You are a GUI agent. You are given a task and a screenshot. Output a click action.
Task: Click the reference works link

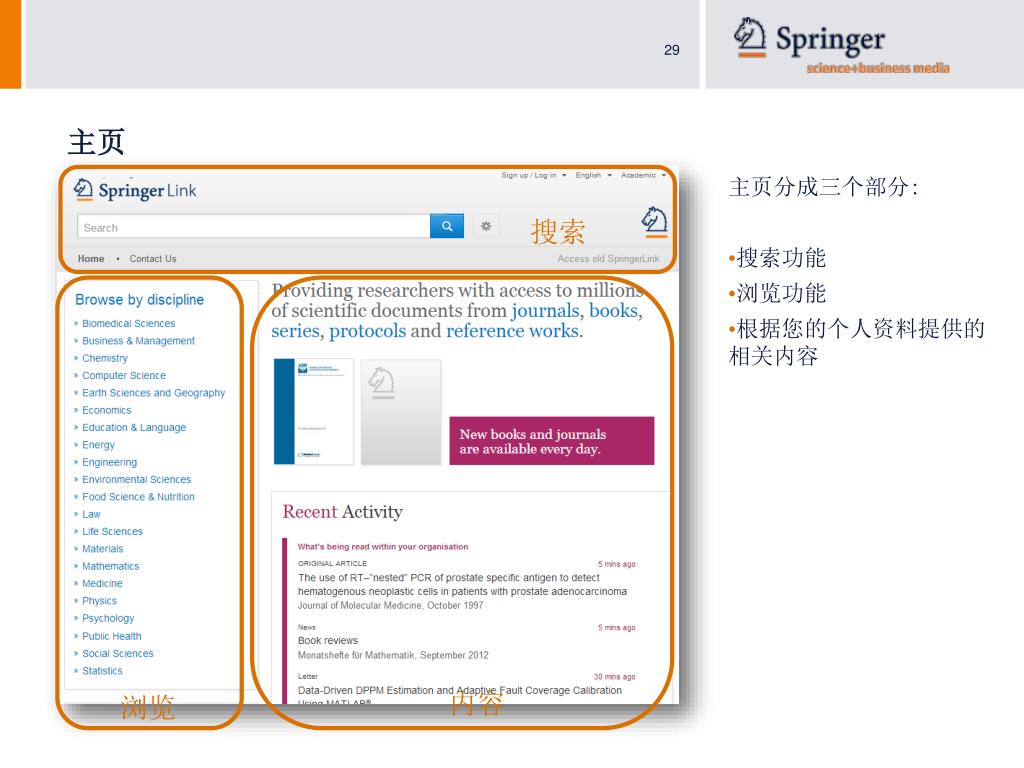point(513,330)
